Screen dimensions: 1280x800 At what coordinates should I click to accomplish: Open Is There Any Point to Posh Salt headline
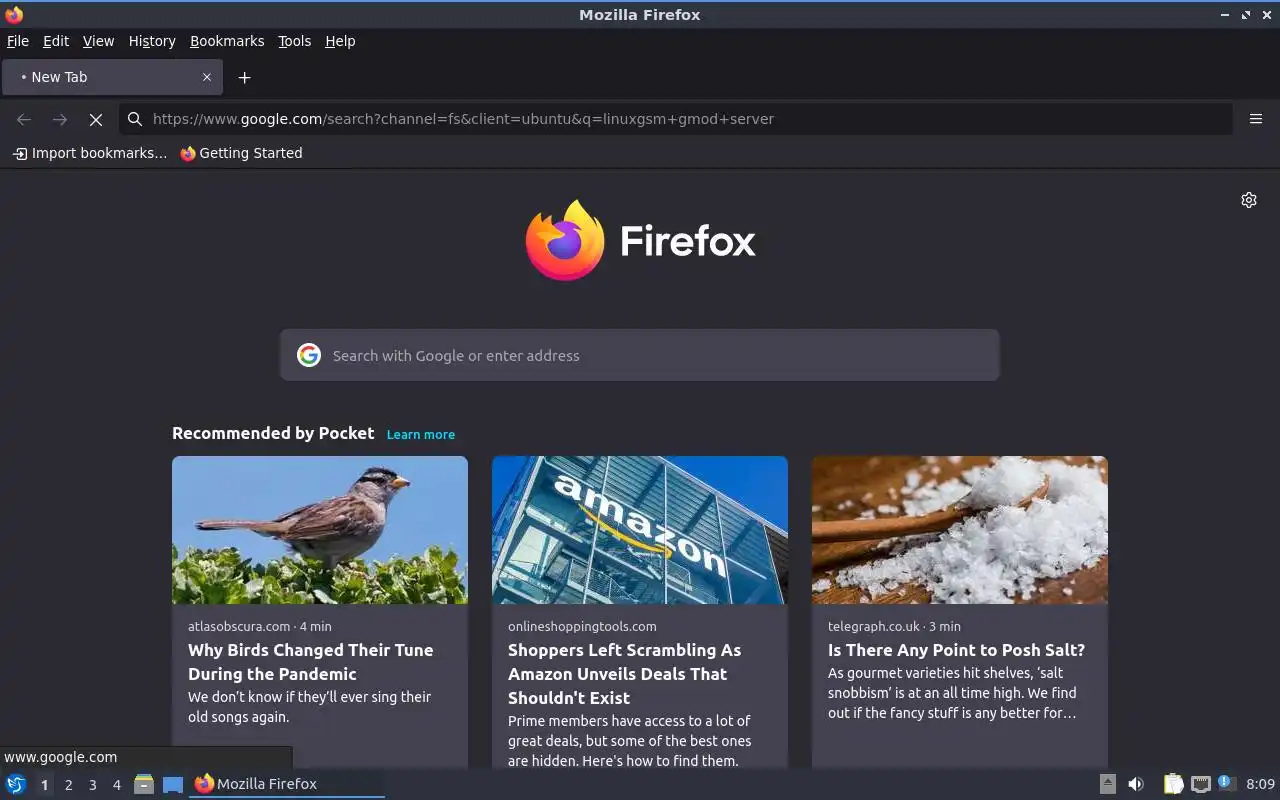point(956,650)
